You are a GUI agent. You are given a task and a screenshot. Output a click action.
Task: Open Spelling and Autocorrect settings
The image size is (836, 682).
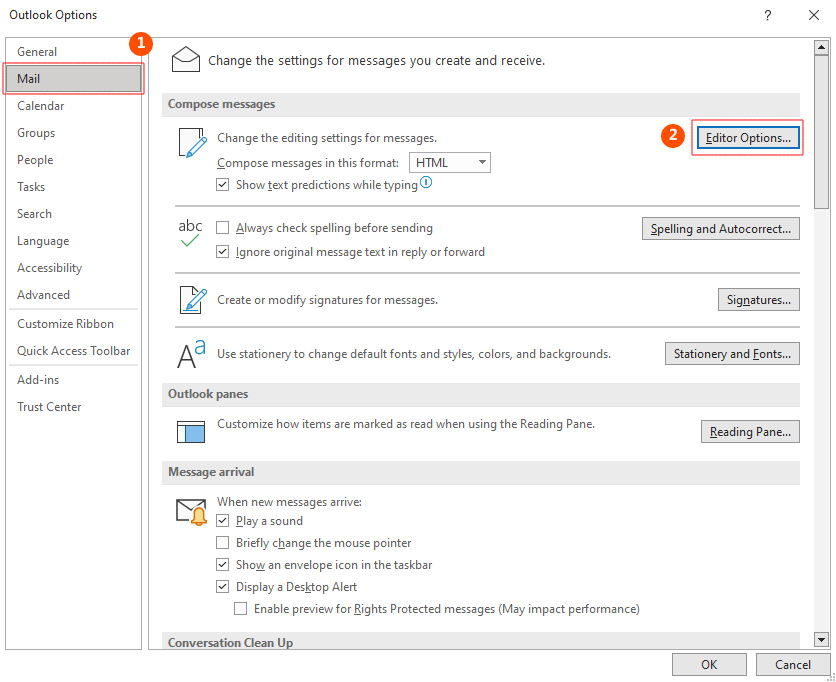click(x=720, y=229)
